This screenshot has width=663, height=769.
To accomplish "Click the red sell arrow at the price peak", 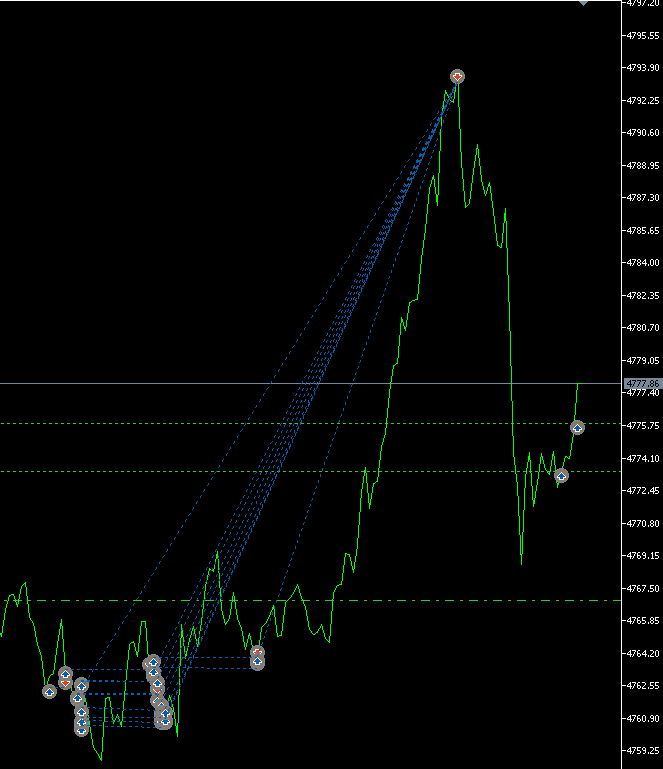I will (457, 77).
